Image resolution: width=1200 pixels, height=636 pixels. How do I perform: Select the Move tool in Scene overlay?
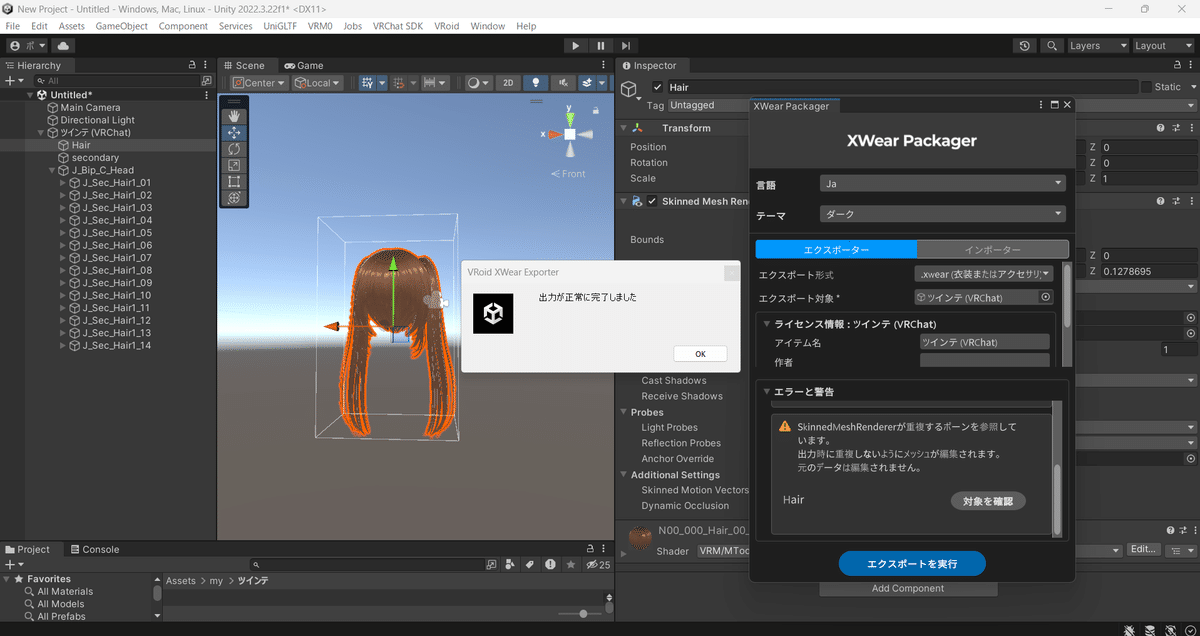click(x=234, y=132)
